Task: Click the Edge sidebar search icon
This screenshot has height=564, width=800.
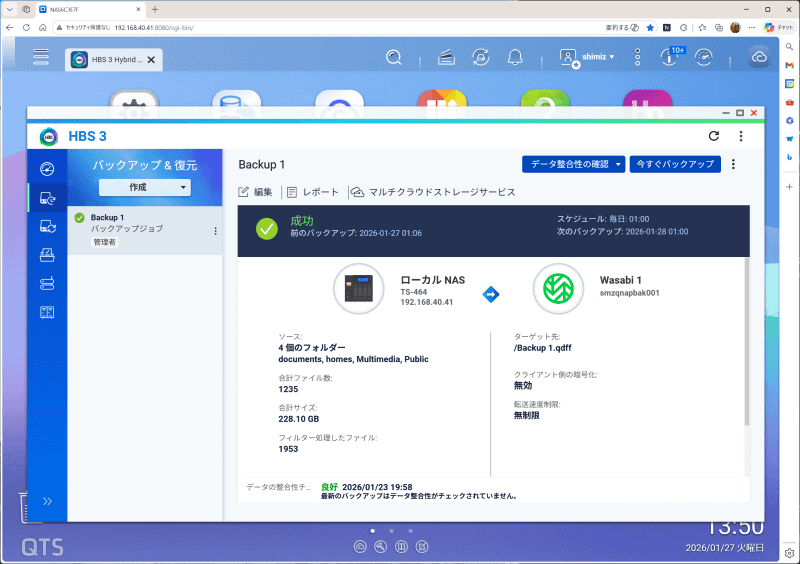Action: point(789,46)
